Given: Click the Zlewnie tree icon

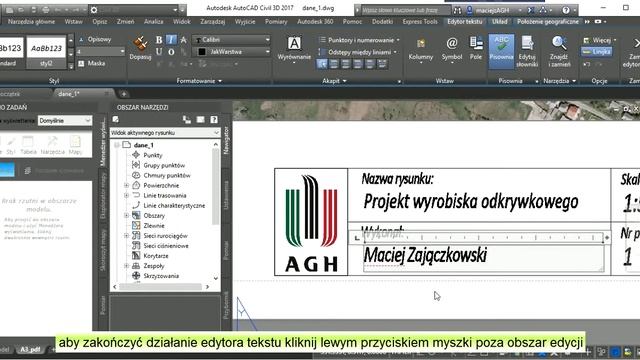Looking at the screenshot, I should click(136, 225).
